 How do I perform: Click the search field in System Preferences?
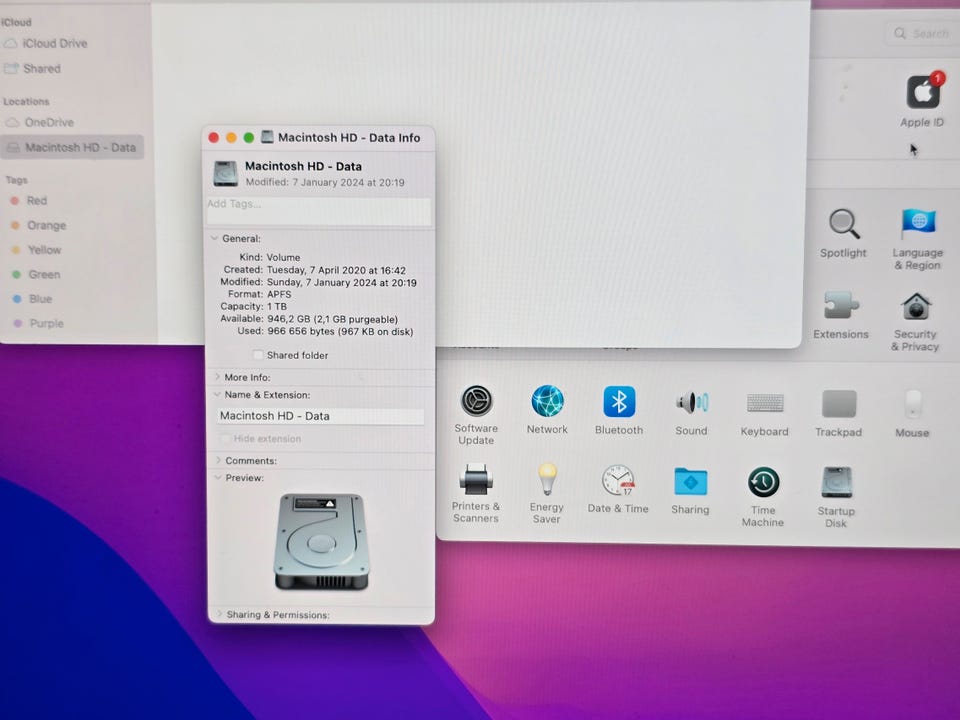click(923, 34)
